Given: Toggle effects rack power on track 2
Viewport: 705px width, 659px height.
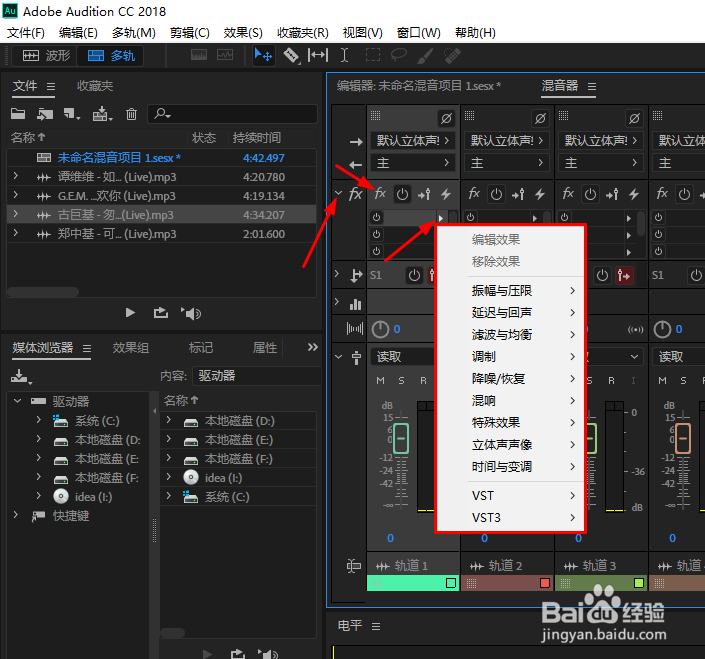Looking at the screenshot, I should (496, 194).
